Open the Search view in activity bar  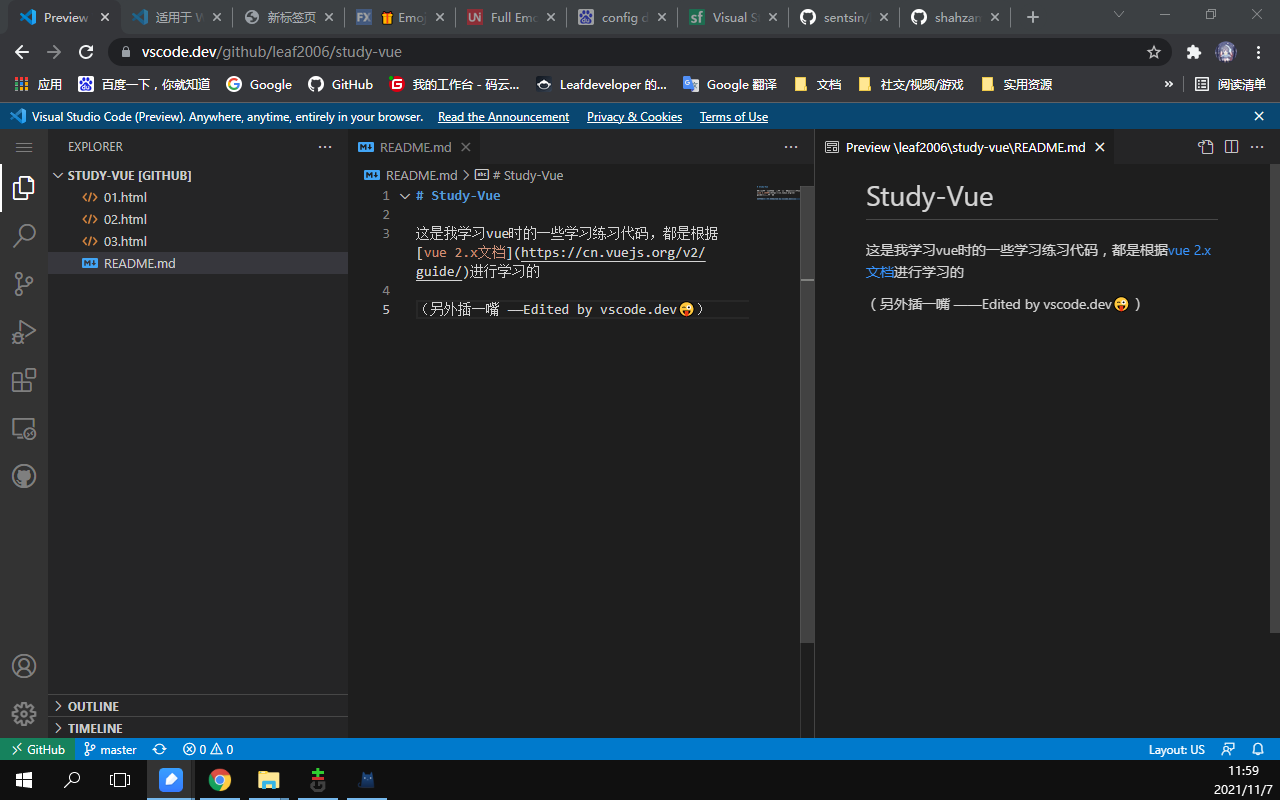(x=24, y=236)
